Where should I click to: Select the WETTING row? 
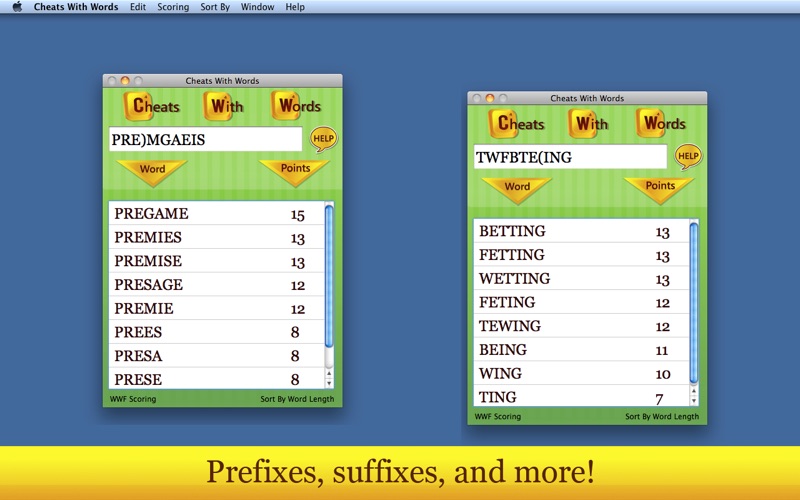coord(581,278)
